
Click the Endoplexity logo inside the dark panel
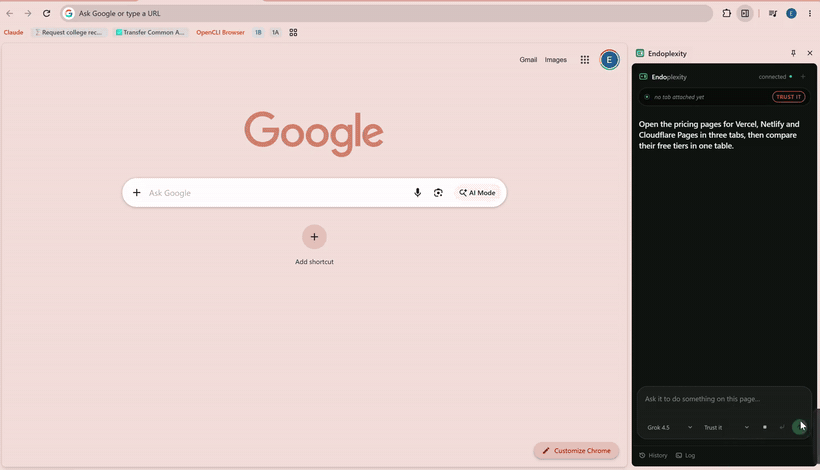(643, 77)
